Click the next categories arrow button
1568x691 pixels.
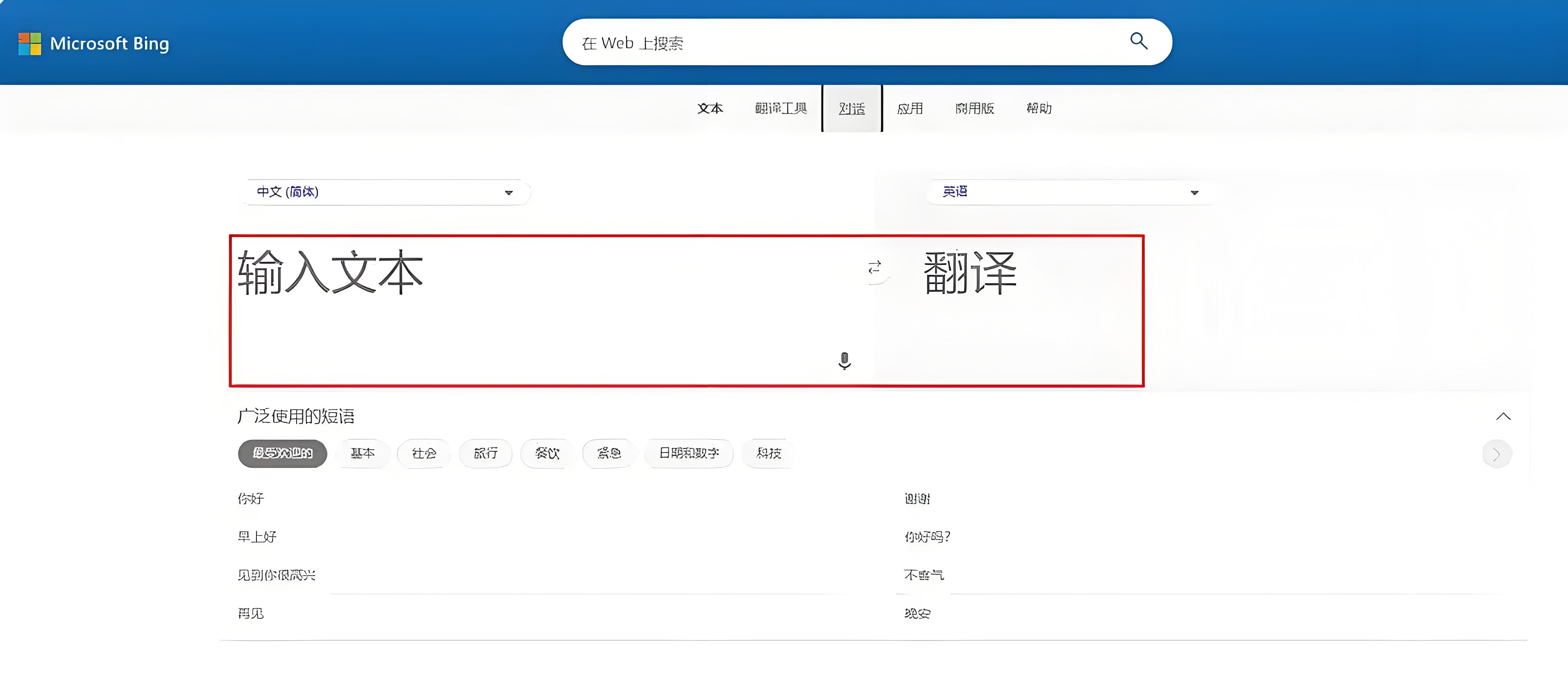1497,454
